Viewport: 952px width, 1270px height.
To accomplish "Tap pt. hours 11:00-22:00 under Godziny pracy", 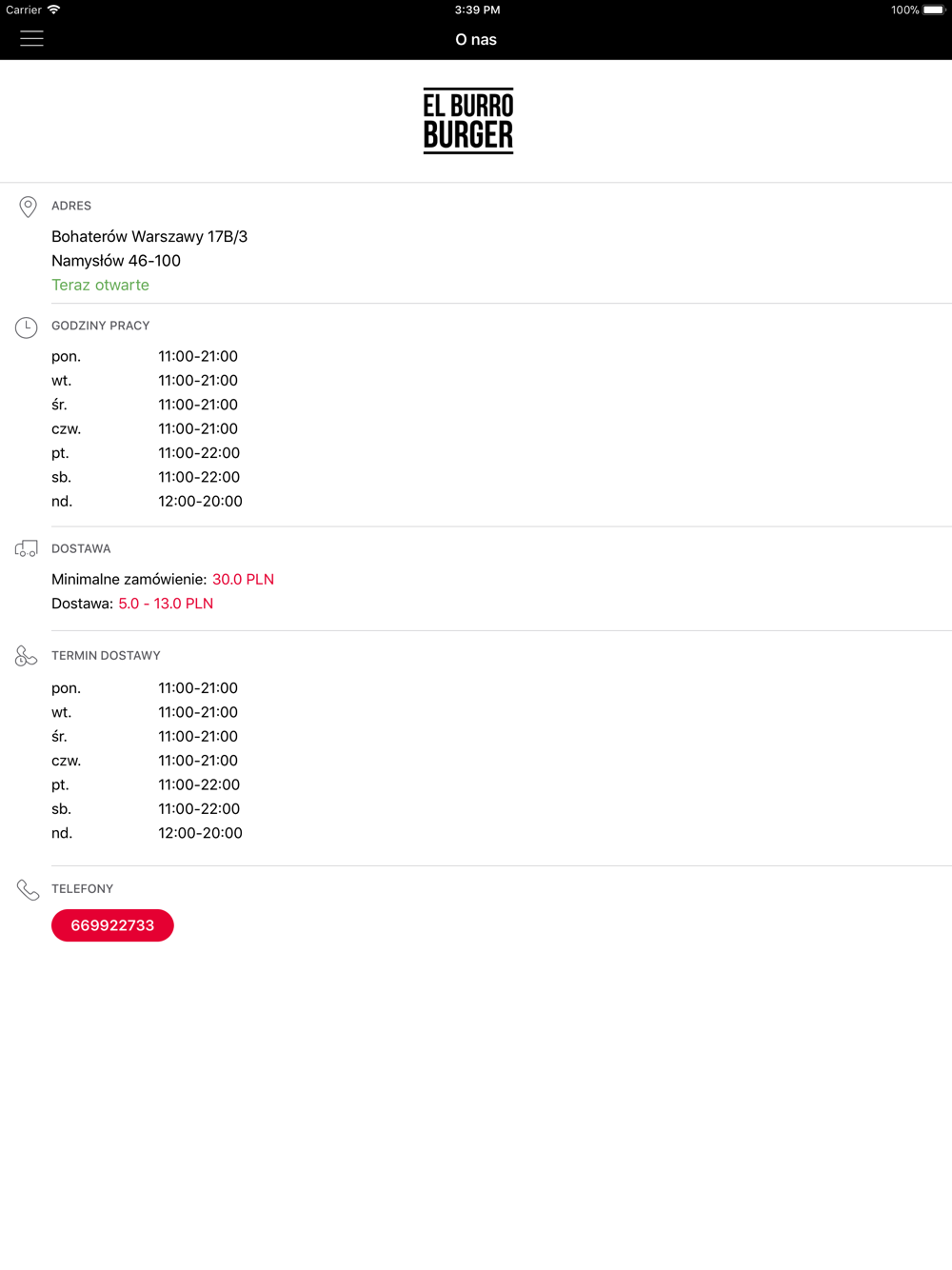I will [x=199, y=452].
